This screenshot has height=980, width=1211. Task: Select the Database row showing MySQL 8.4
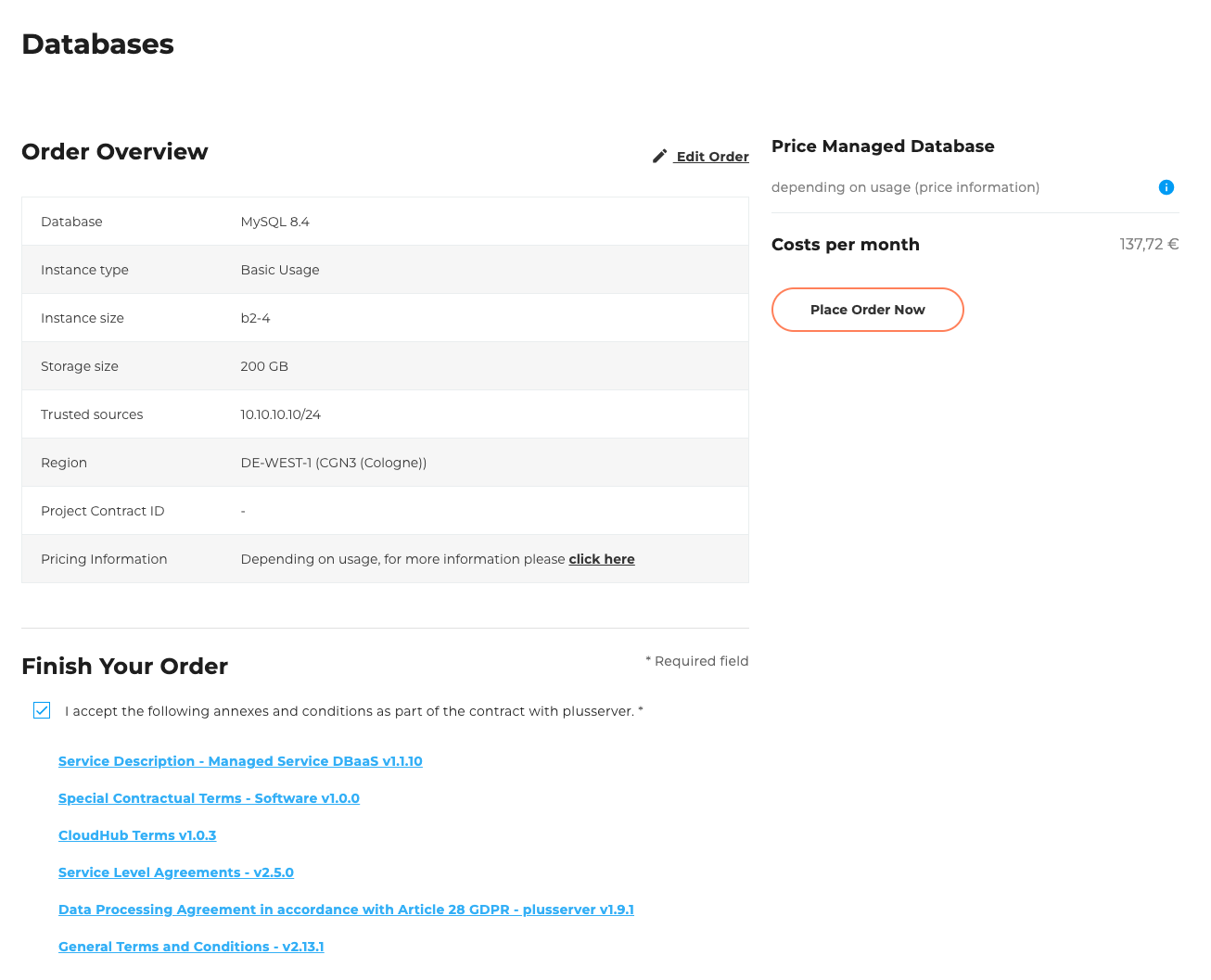click(x=274, y=221)
